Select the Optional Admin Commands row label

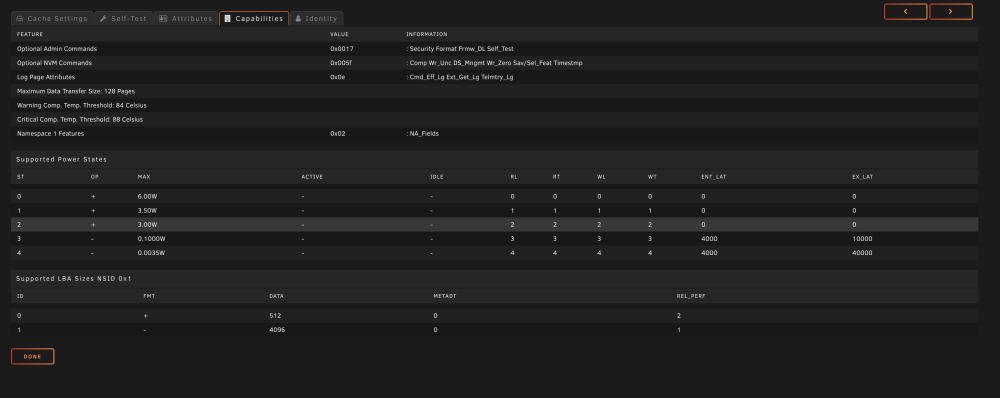(57, 48)
